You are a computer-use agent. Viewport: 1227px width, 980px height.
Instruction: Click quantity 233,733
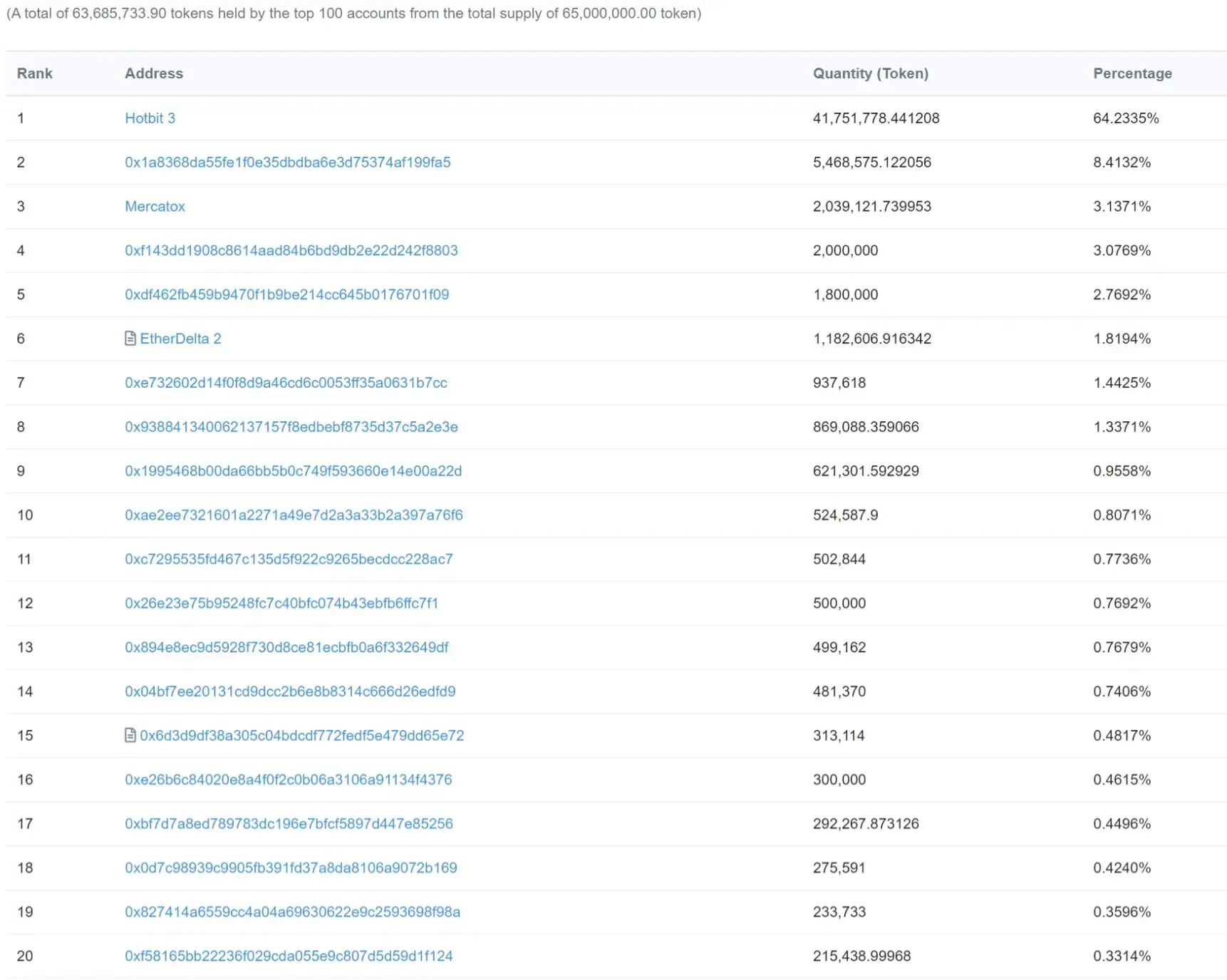839,912
